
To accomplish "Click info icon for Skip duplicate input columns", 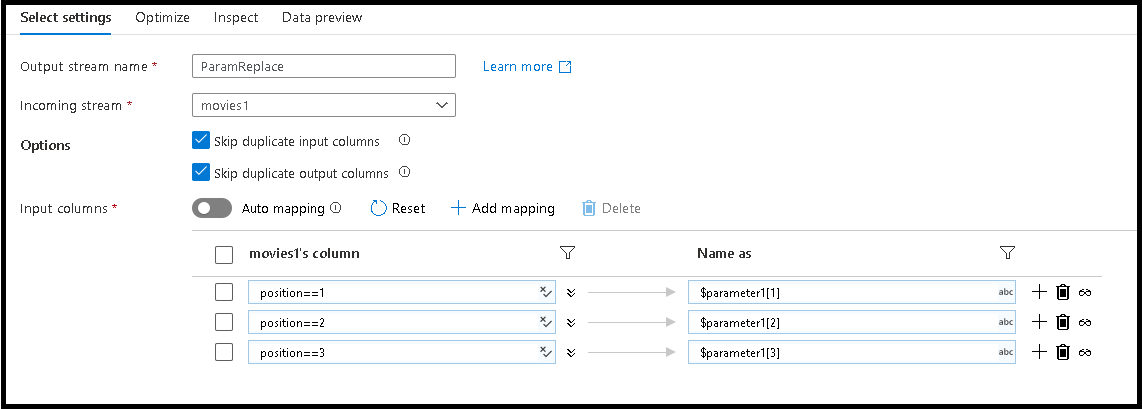I will coord(404,140).
